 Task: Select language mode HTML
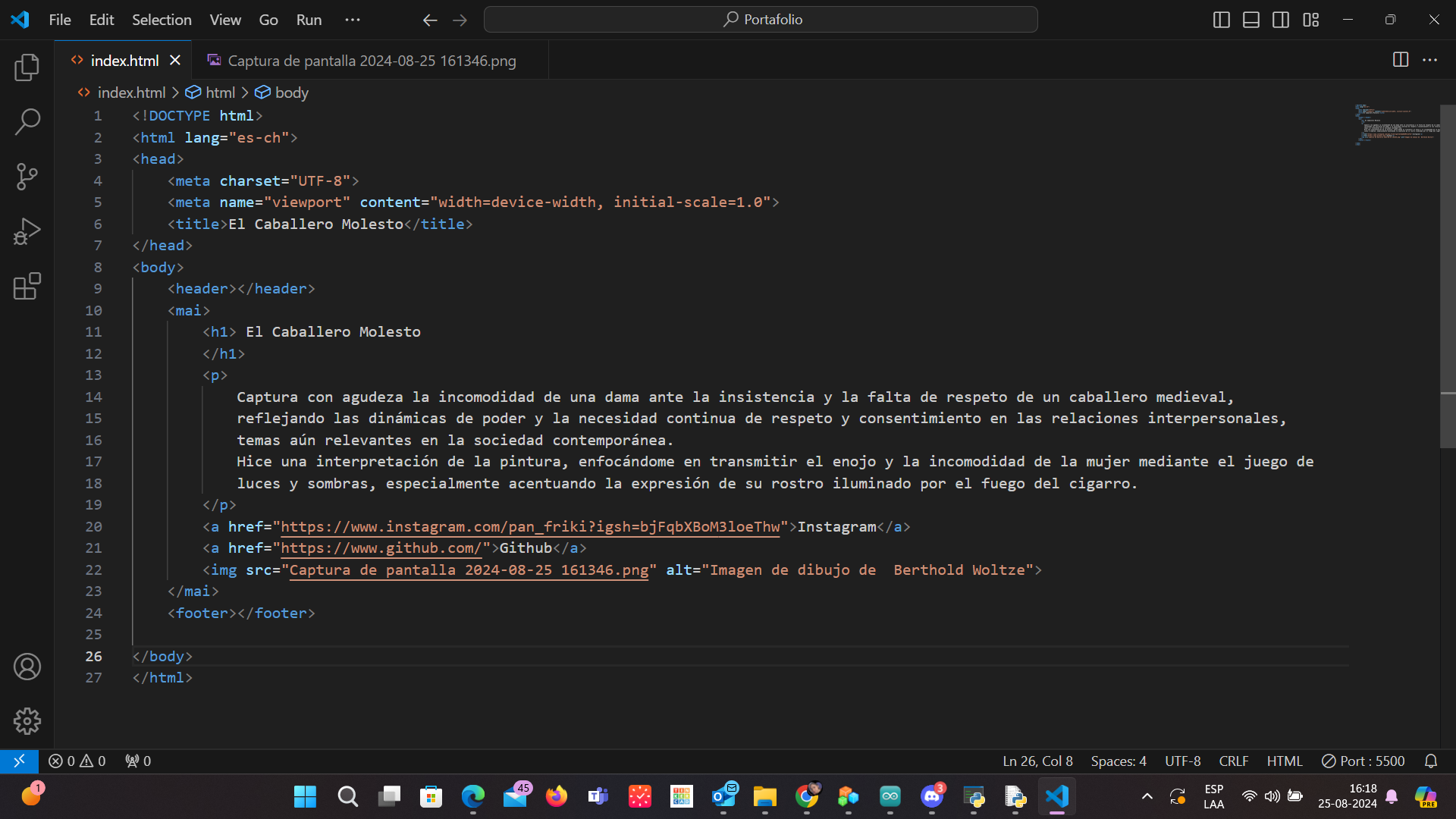pyautogui.click(x=1285, y=761)
